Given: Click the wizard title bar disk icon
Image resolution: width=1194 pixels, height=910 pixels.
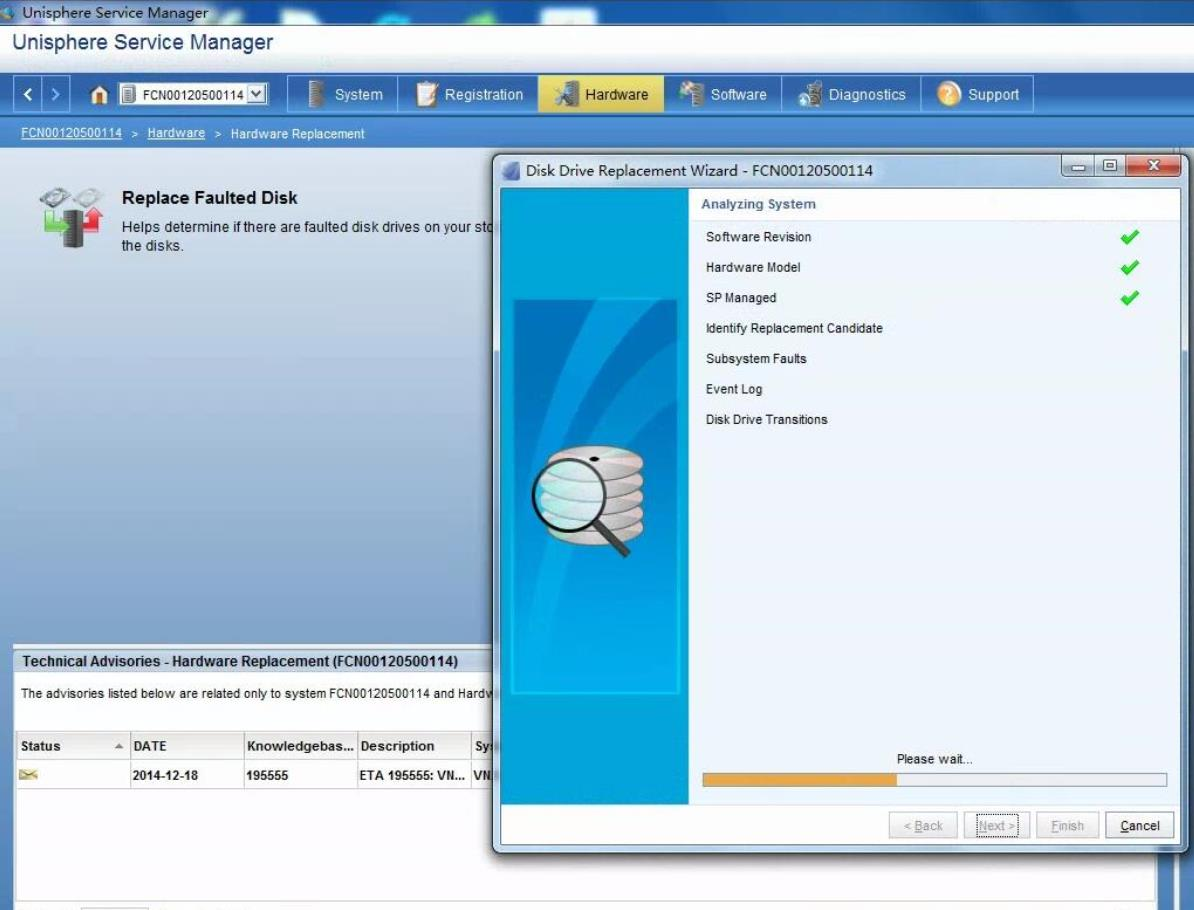Looking at the screenshot, I should (x=511, y=171).
